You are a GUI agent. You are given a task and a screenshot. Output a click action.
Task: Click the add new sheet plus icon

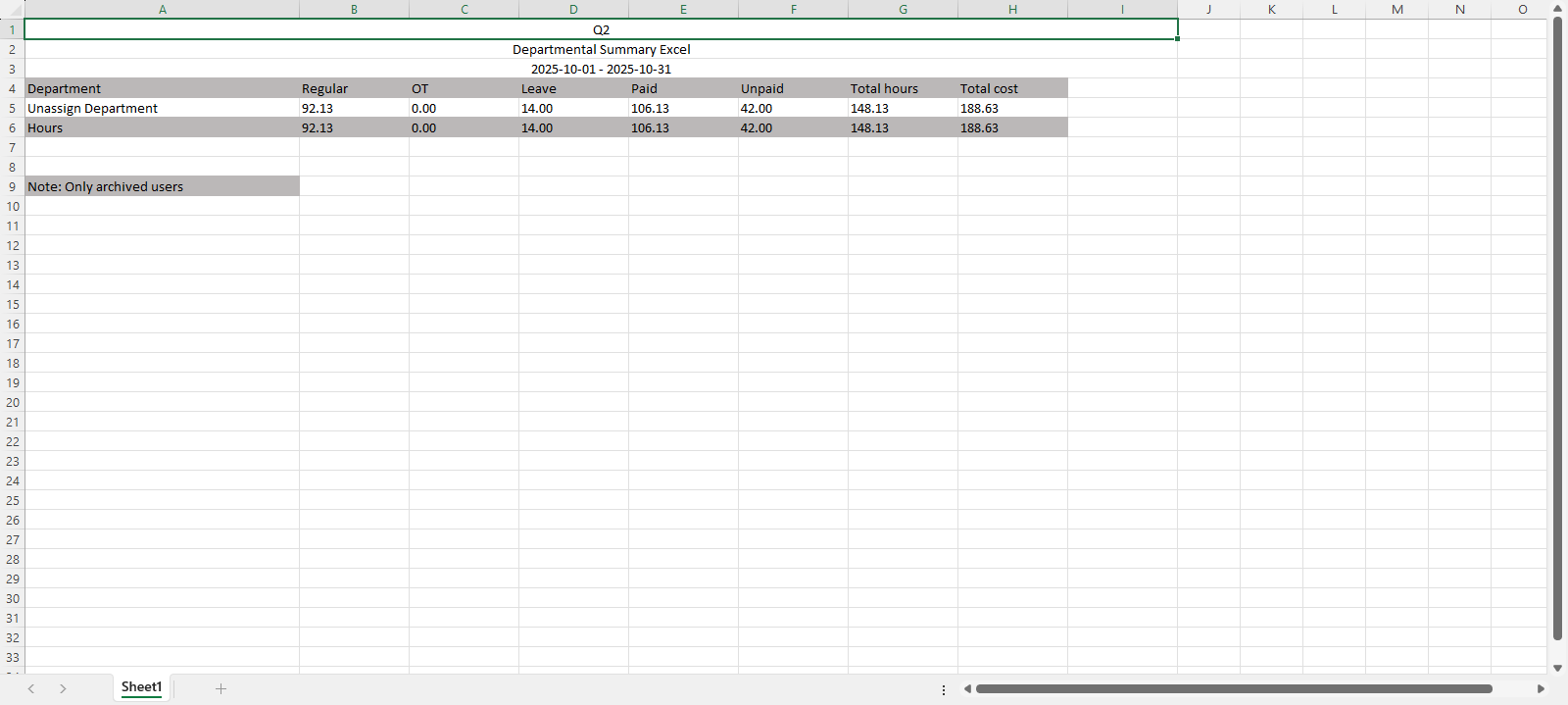point(220,688)
